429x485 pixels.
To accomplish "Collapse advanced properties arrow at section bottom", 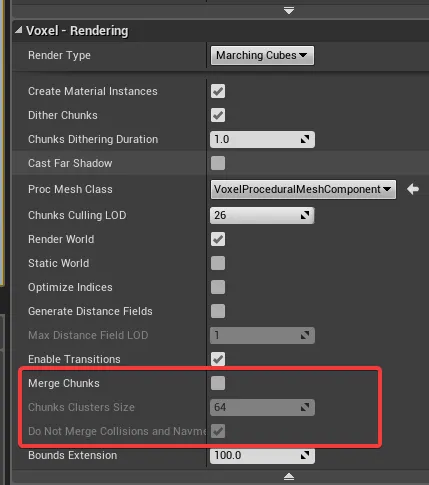I will pyautogui.click(x=289, y=477).
